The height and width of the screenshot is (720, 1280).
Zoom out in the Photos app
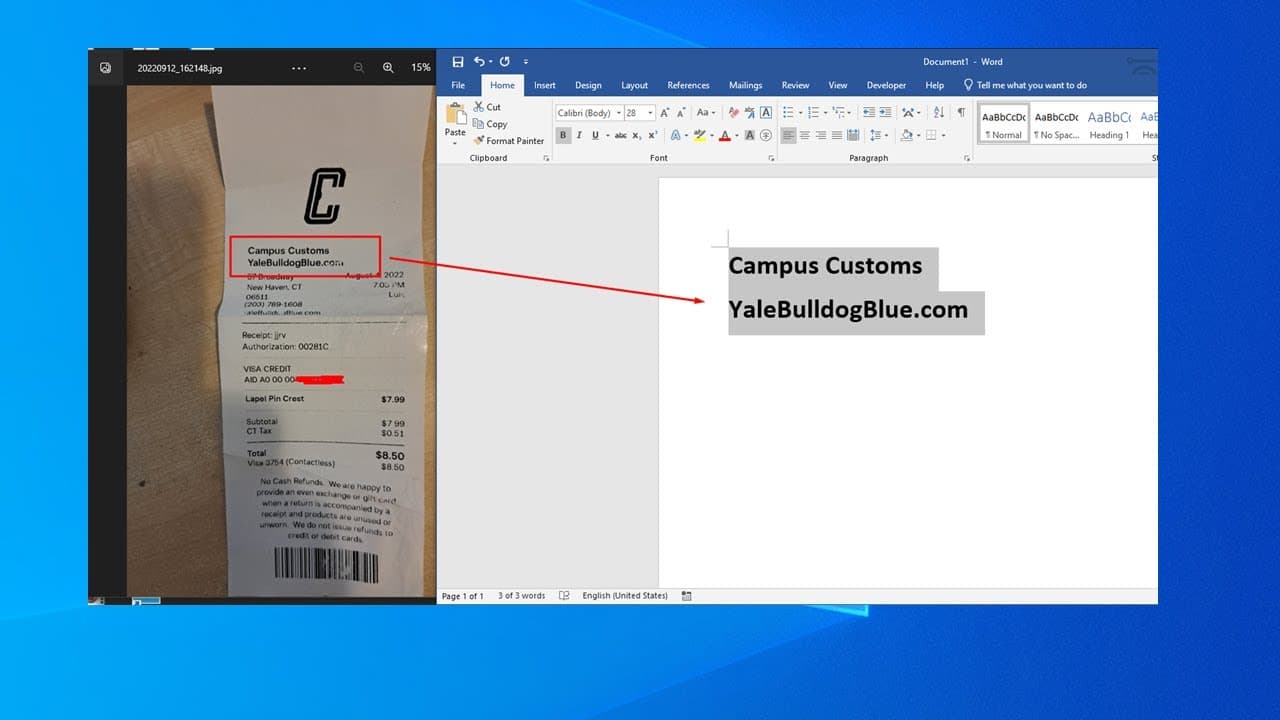pos(359,68)
